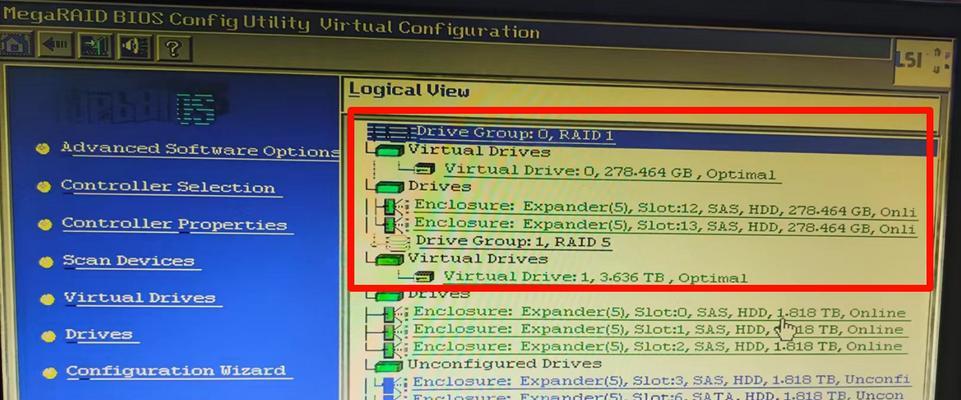Click the Exit toolbar icon
The height and width of the screenshot is (400, 961).
[95, 46]
